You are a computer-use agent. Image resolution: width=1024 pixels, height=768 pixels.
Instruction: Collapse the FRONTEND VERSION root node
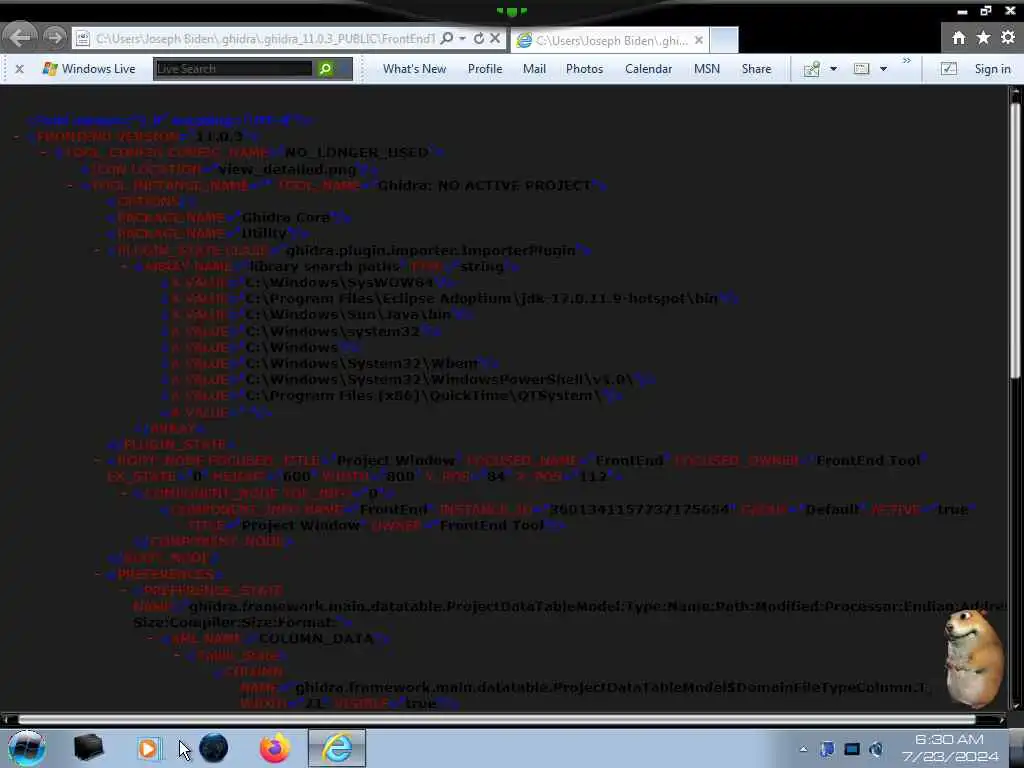pyautogui.click(x=16, y=136)
